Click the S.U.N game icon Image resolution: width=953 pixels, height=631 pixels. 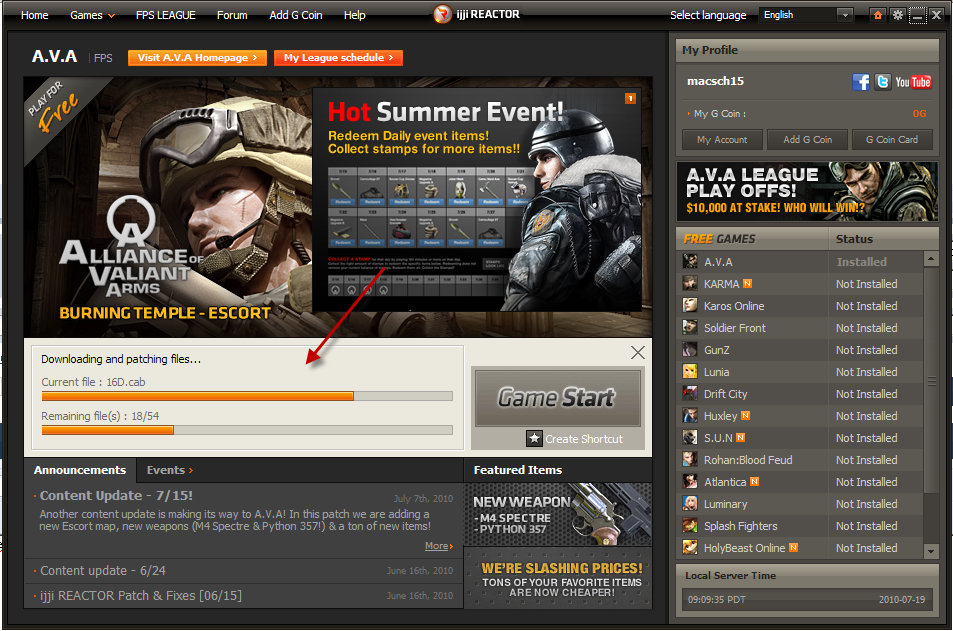point(690,438)
